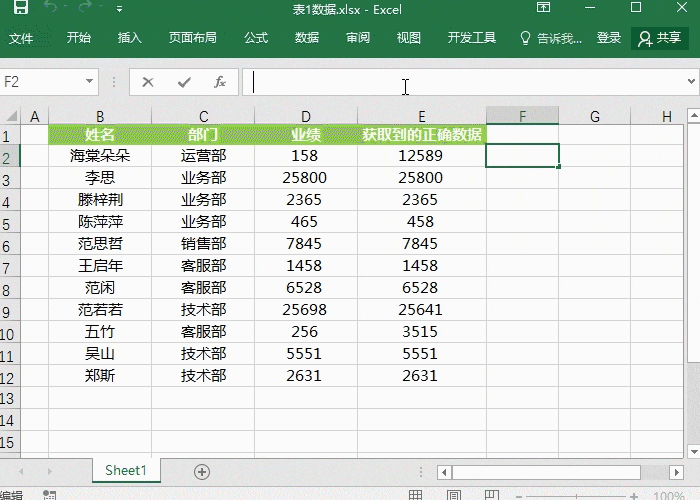
Task: Click the Cancel X icon in formula bar
Action: pos(148,82)
